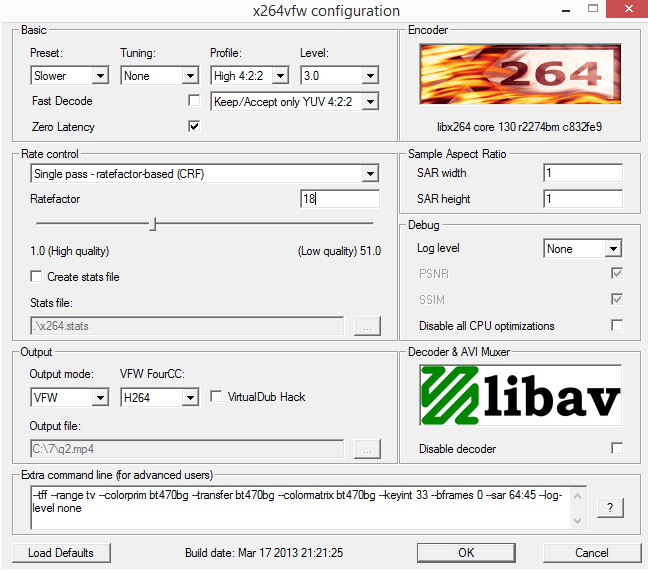Click the SAR height input field

point(583,199)
